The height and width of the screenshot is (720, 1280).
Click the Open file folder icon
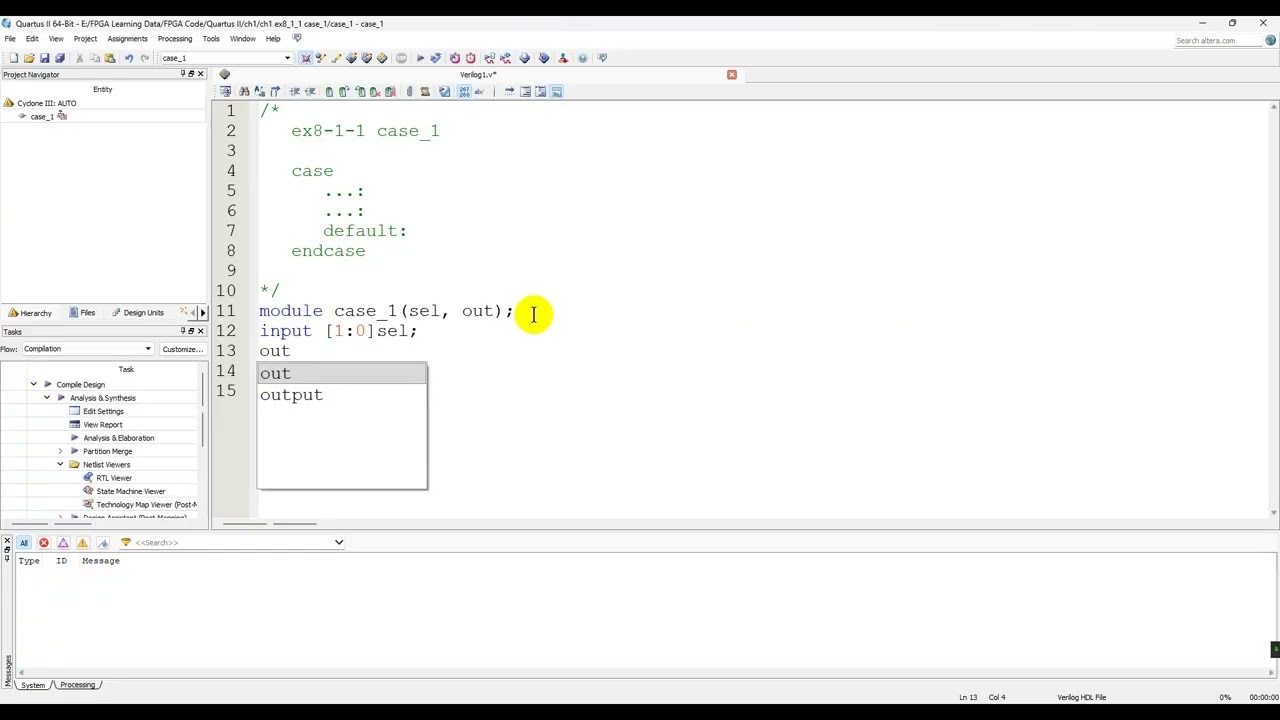click(29, 58)
